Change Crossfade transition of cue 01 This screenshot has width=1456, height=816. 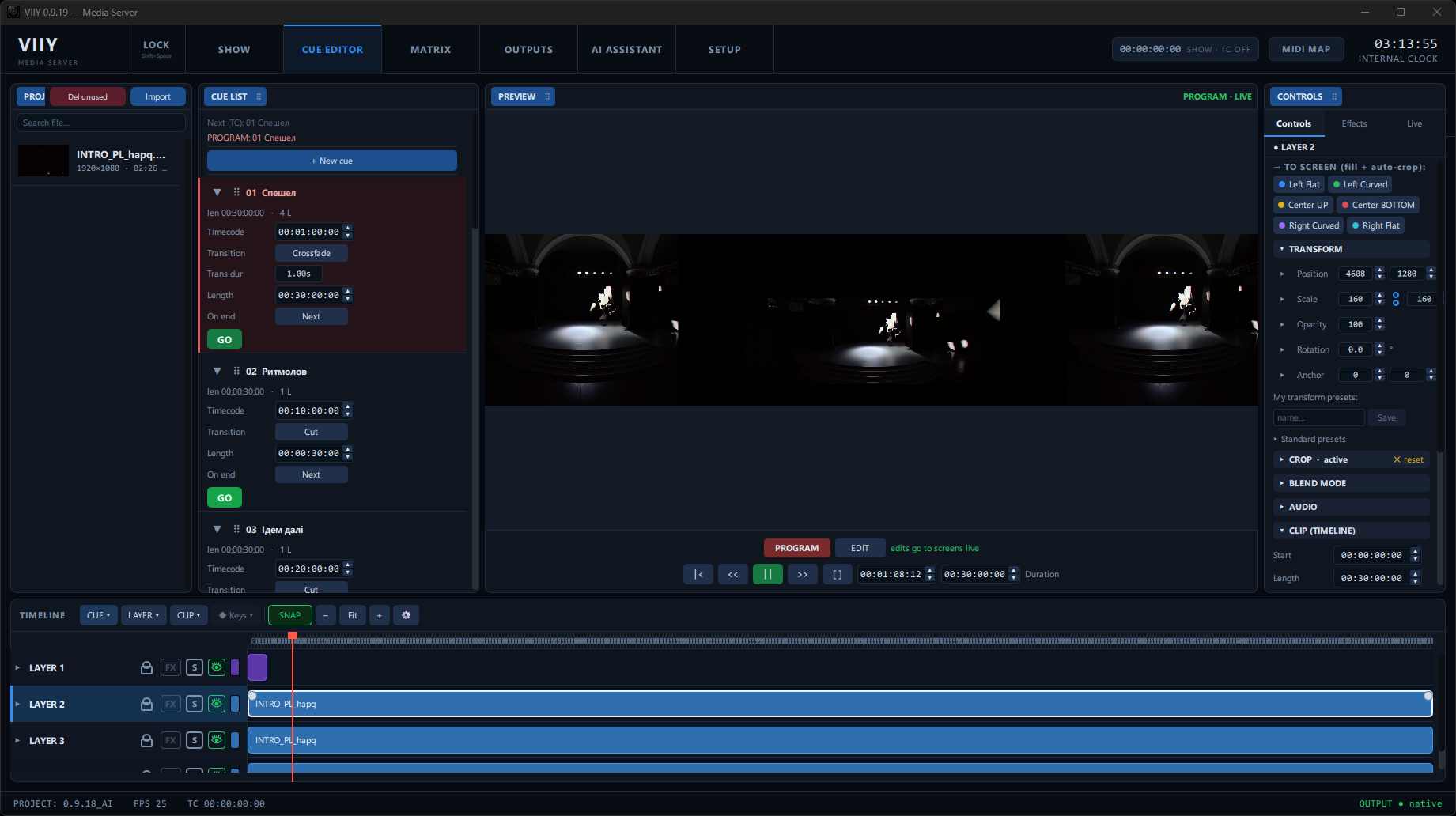pyautogui.click(x=312, y=253)
